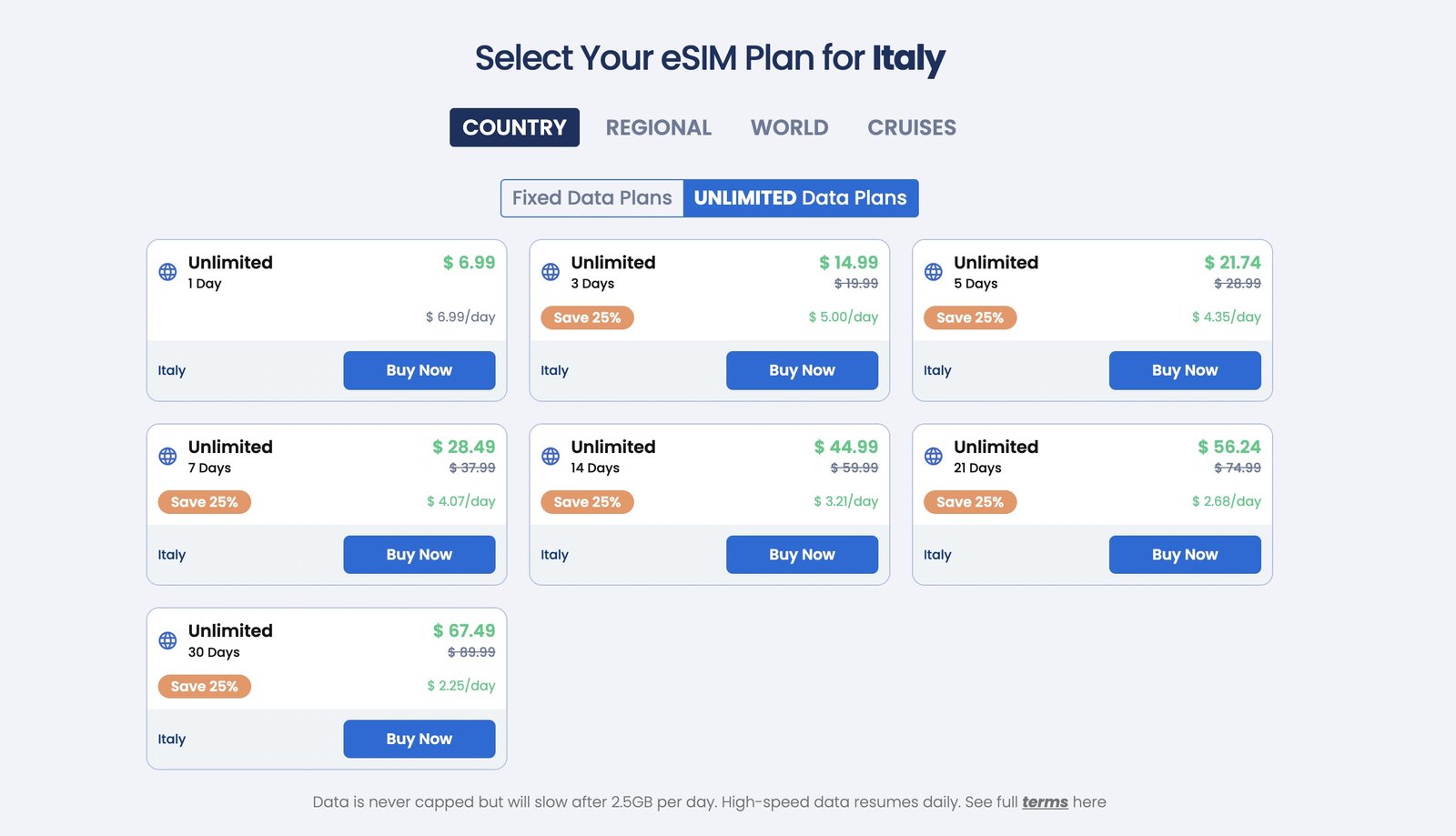Screen dimensions: 1456x836
Task: Select the CRUISES tab
Action: 911,127
